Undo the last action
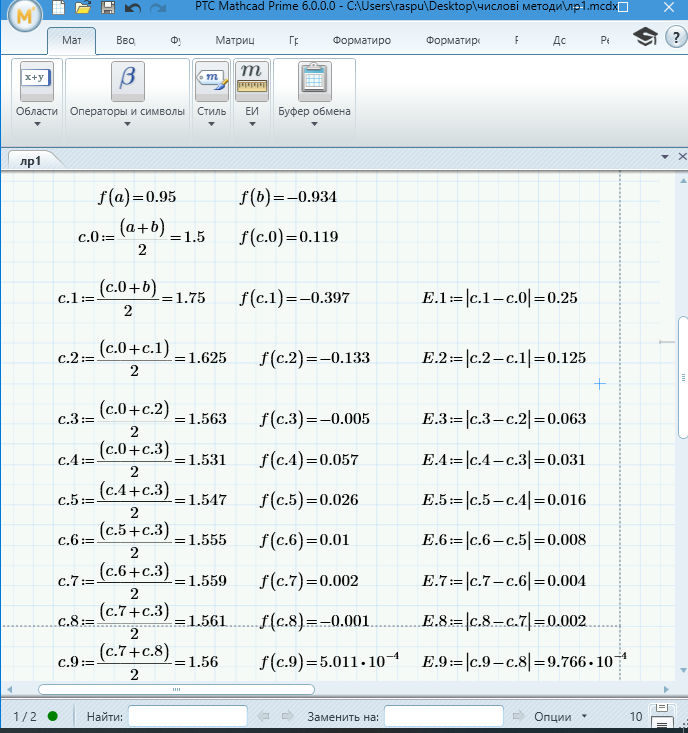This screenshot has width=688, height=733. 133,8
